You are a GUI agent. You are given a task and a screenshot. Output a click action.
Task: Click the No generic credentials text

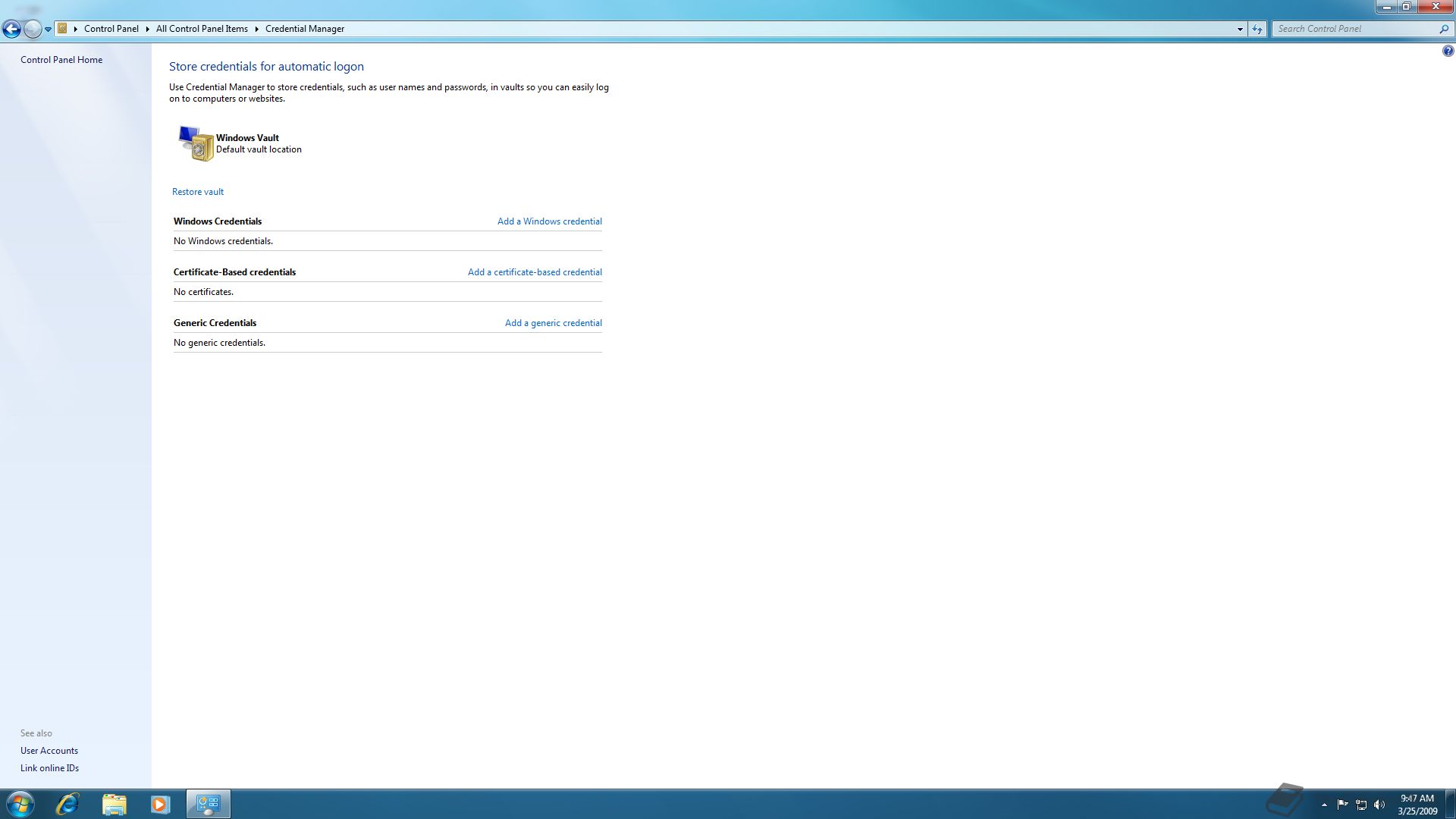tap(219, 343)
